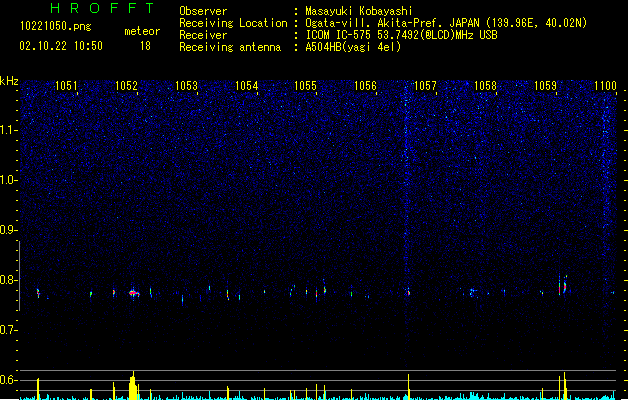The width and height of the screenshot is (629, 400).
Task: Click the 1.1 kHz axis label
Action: coord(9,130)
